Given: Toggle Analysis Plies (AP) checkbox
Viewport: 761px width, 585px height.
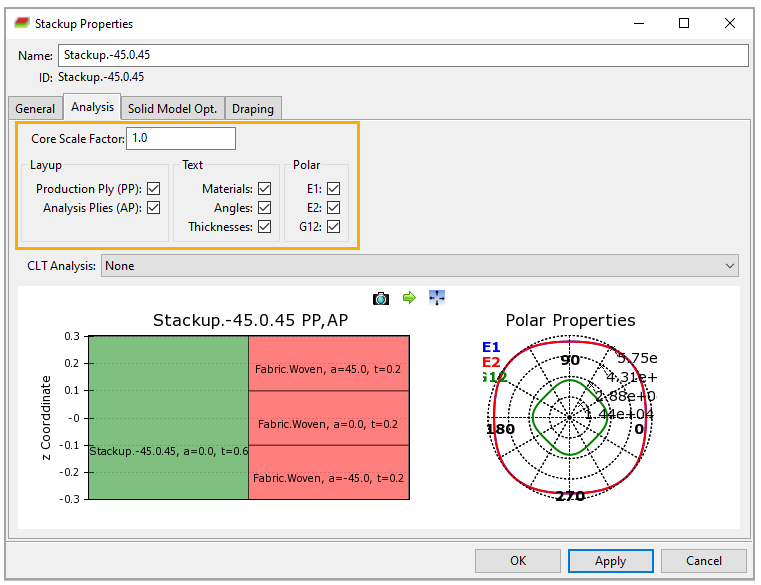Looking at the screenshot, I should (x=154, y=208).
